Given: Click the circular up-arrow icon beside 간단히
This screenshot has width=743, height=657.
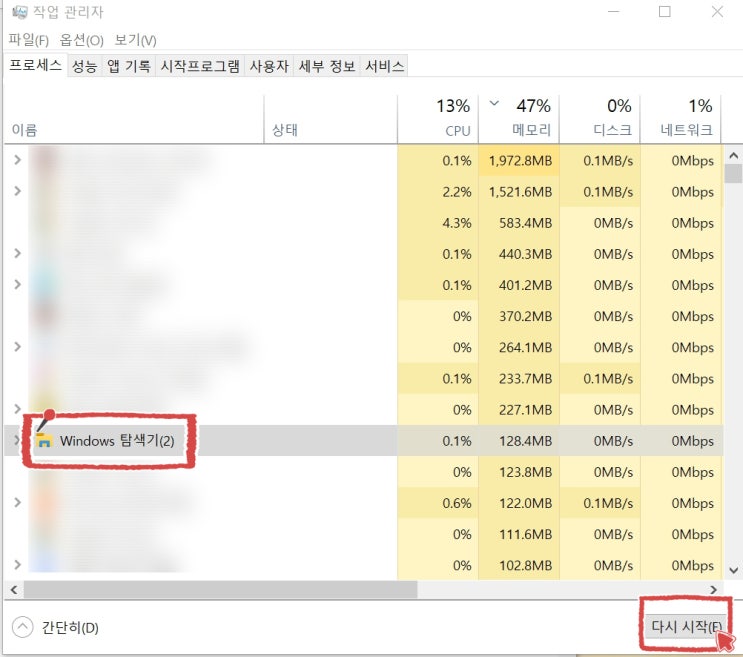Looking at the screenshot, I should [x=22, y=627].
